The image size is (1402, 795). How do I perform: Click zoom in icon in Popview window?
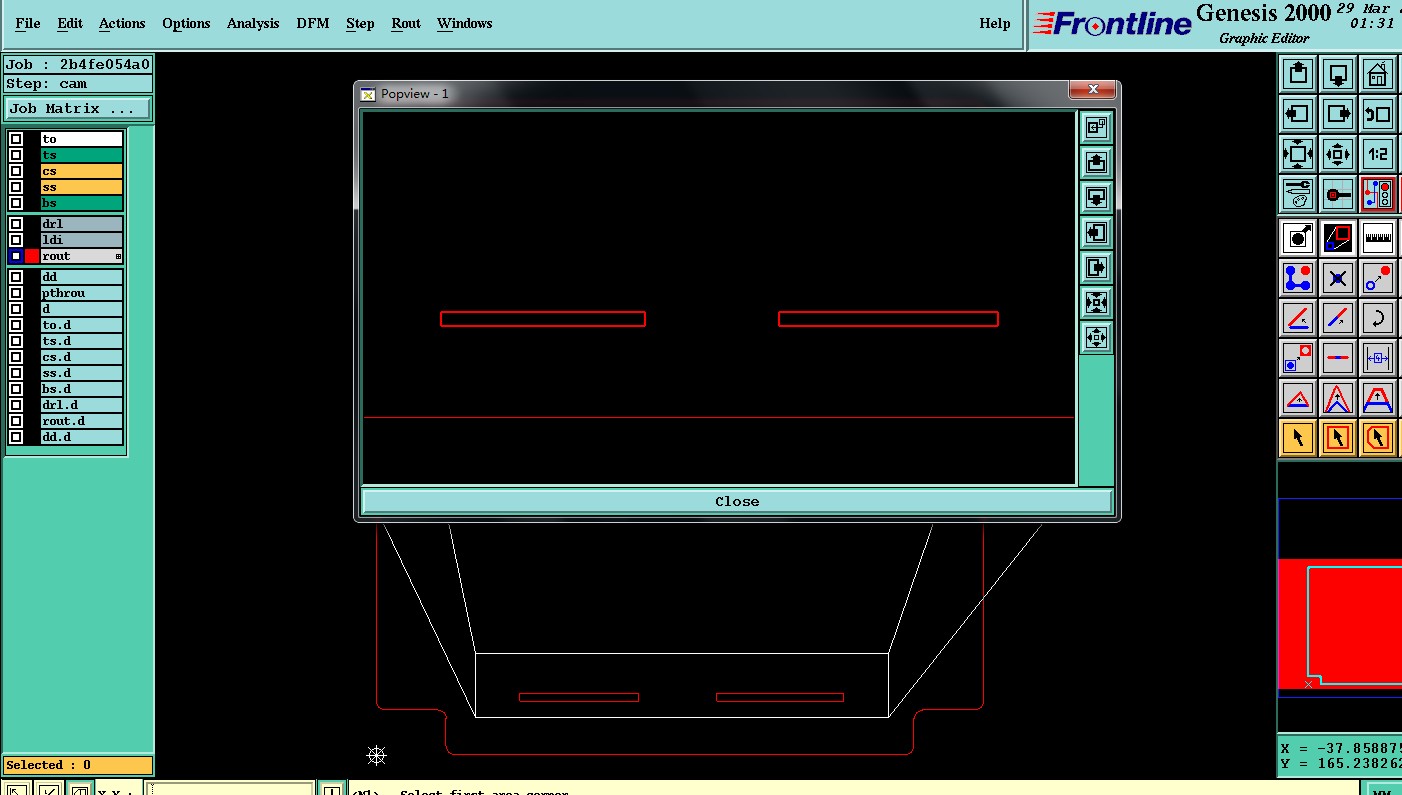point(1096,302)
